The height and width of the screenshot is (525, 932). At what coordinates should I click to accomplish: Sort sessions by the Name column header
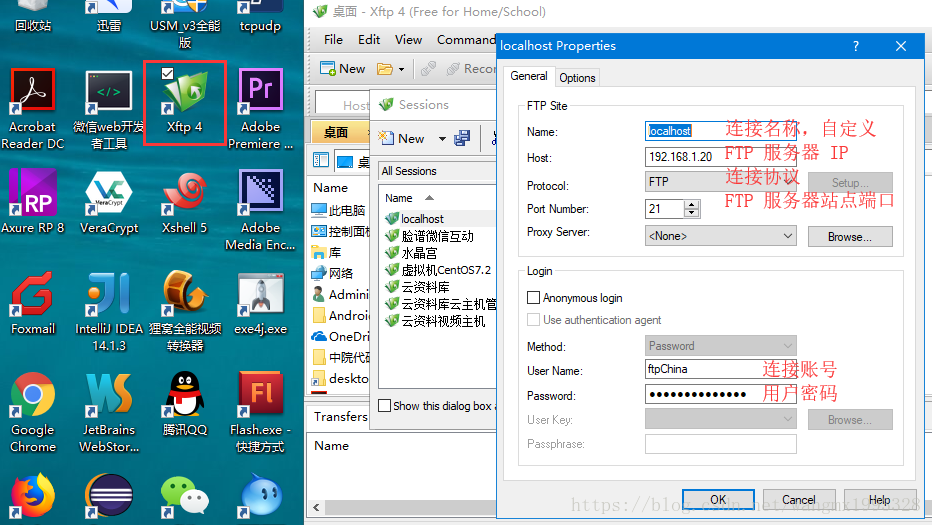coord(398,198)
